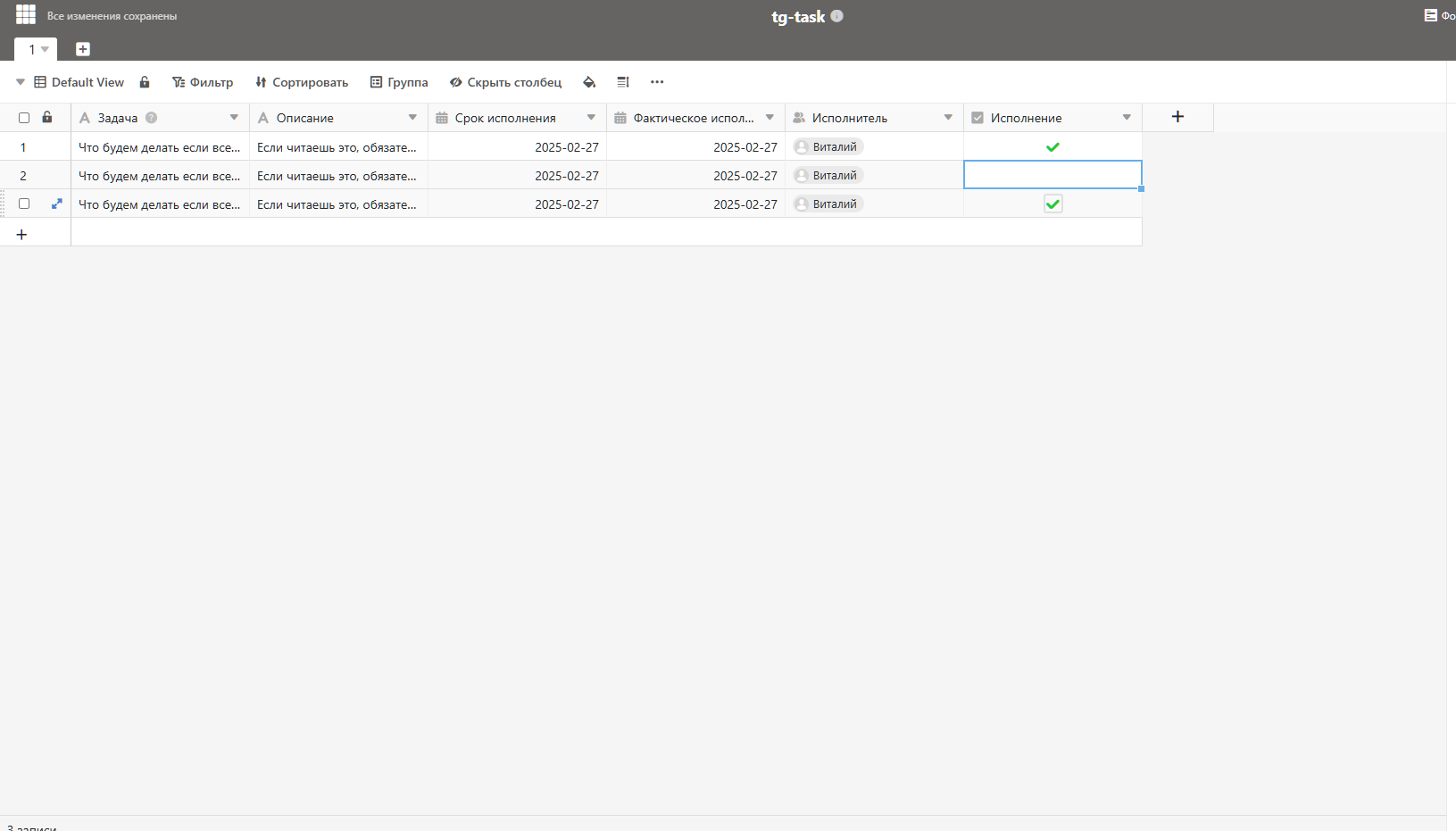This screenshot has width=1456, height=831.
Task: Open the row color paint bucket
Action: point(589,82)
